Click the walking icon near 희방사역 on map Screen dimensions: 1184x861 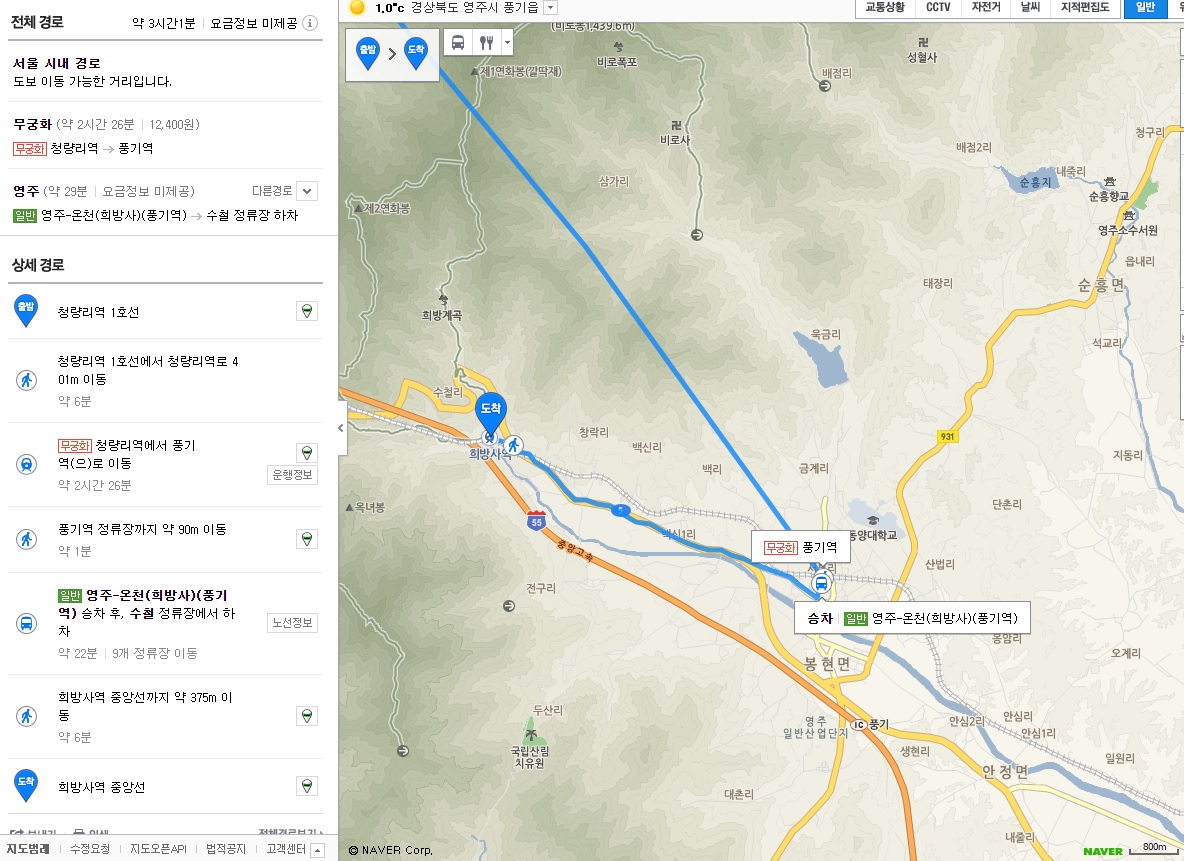(514, 446)
